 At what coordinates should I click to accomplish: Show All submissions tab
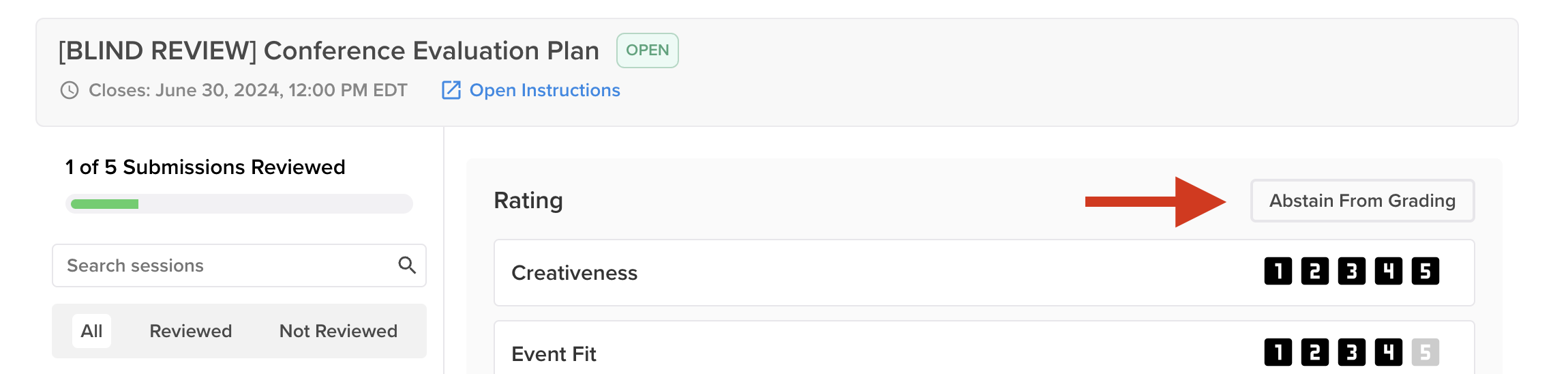pyautogui.click(x=91, y=331)
